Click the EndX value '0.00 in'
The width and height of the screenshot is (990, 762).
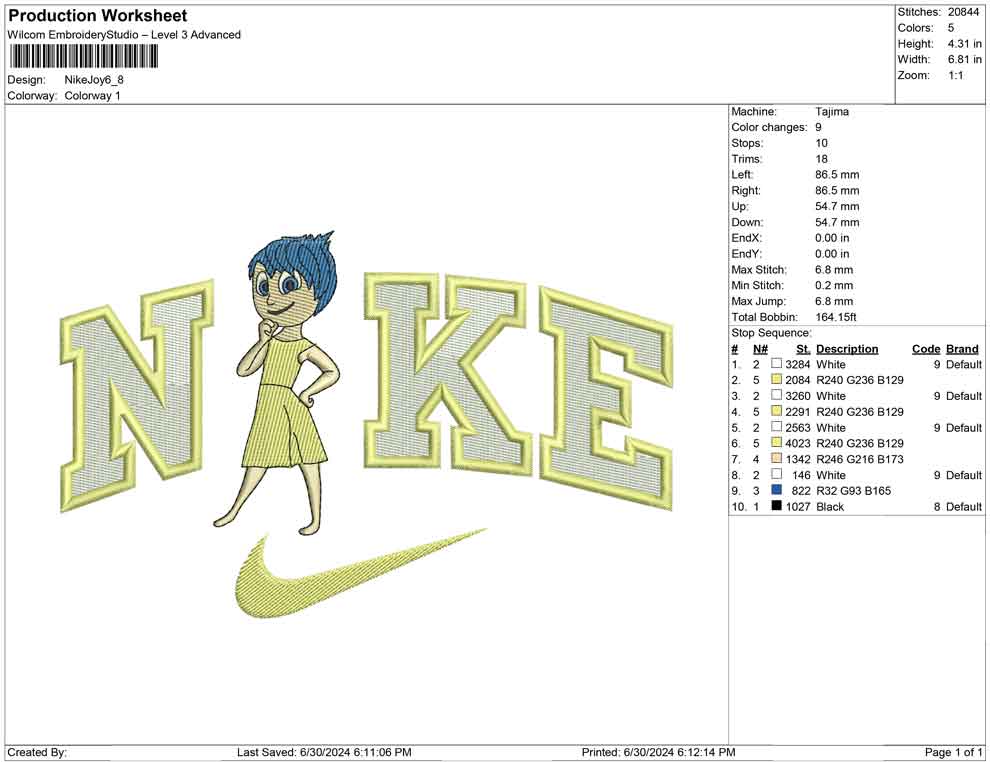click(x=832, y=237)
